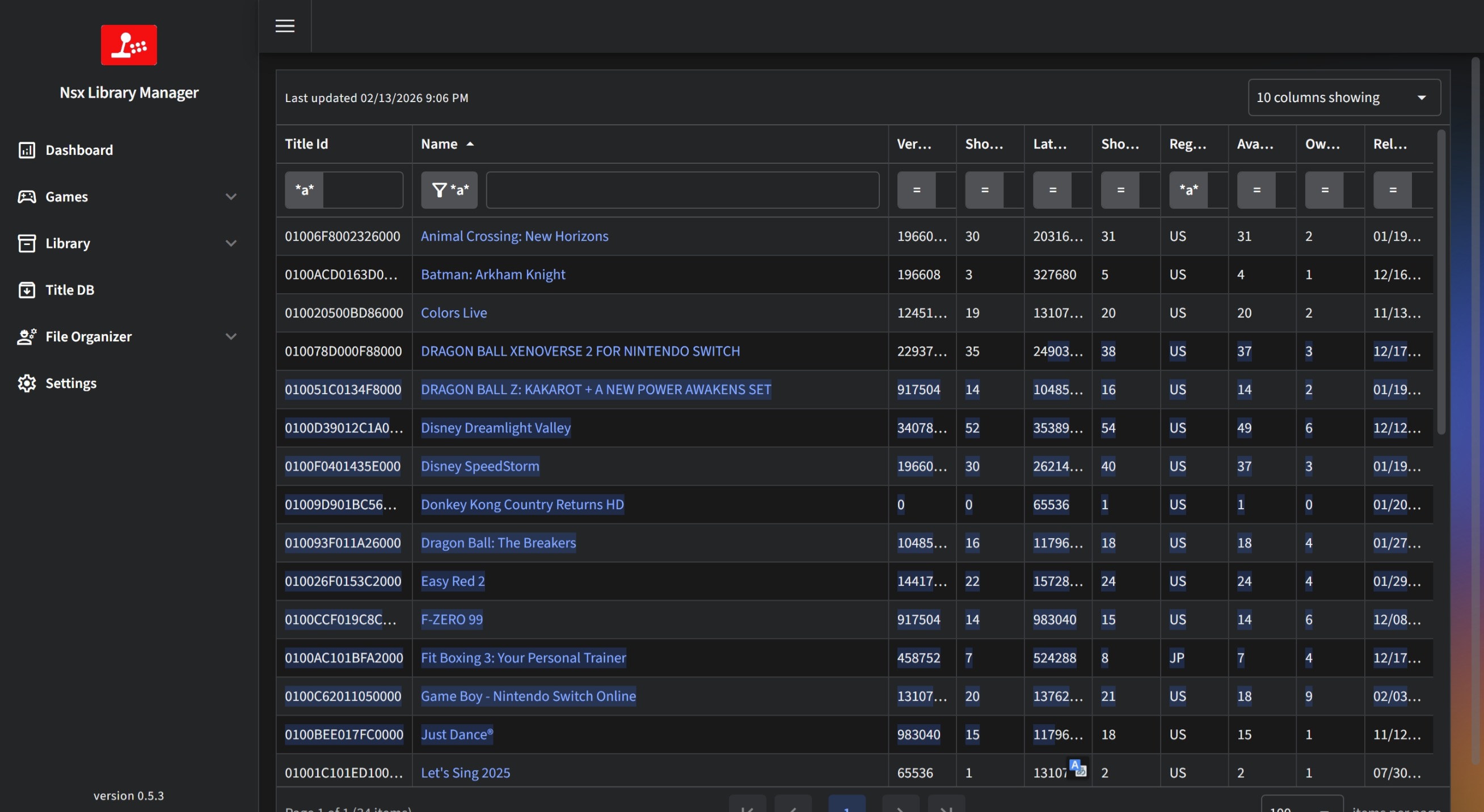Open DRAGON BALL XENOVERSE 2 link
The image size is (1484, 812).
(x=580, y=351)
